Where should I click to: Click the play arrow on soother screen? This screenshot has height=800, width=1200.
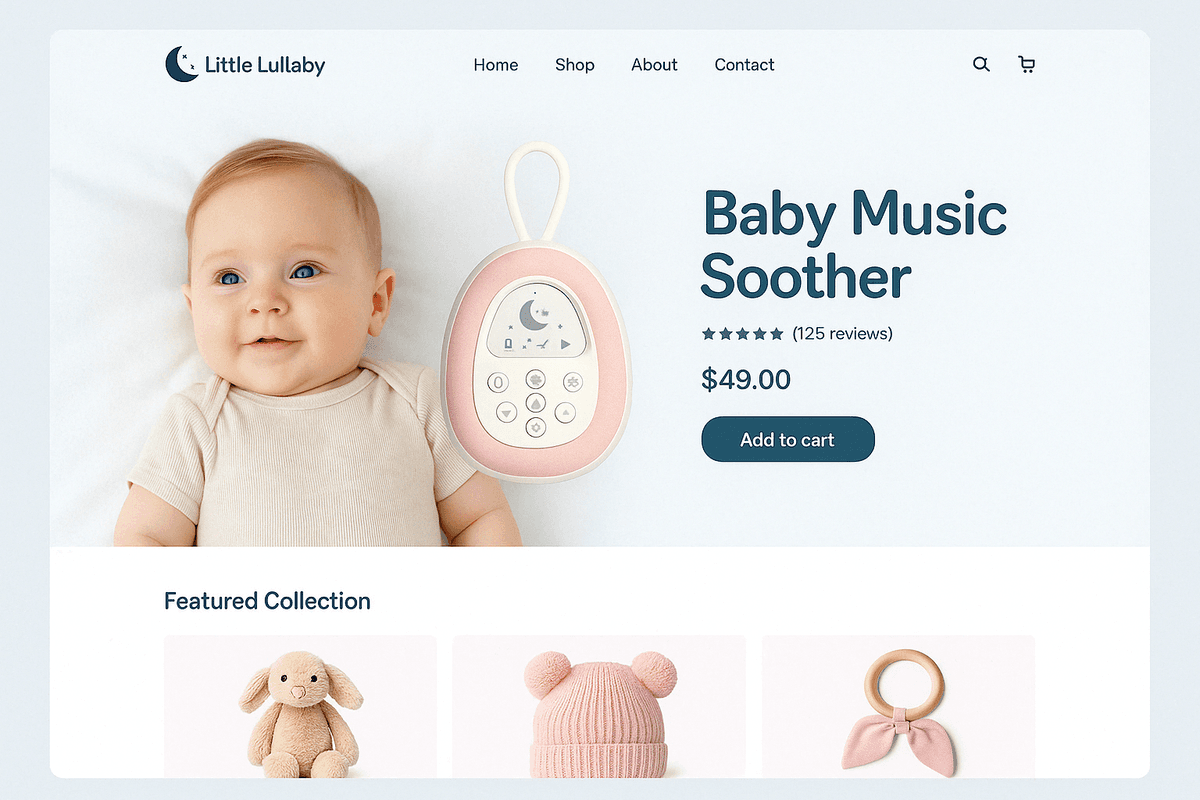click(x=565, y=344)
